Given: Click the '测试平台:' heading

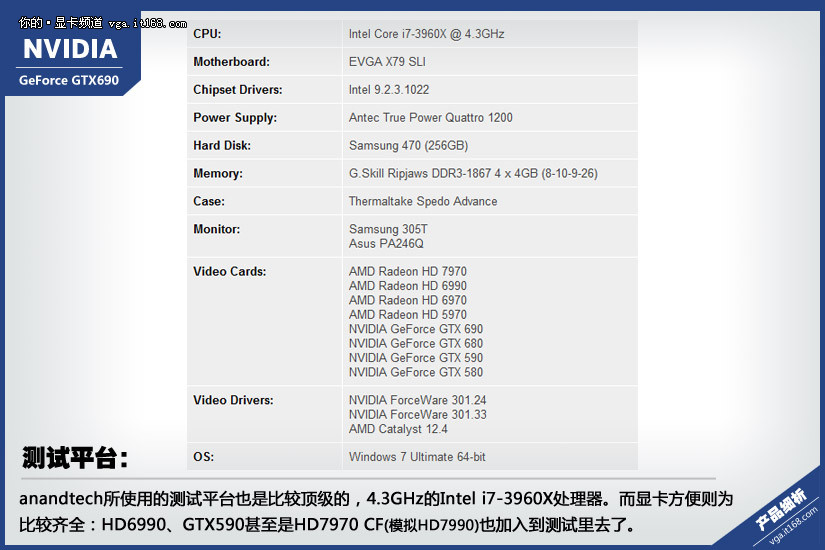Looking at the screenshot, I should click(x=75, y=457).
